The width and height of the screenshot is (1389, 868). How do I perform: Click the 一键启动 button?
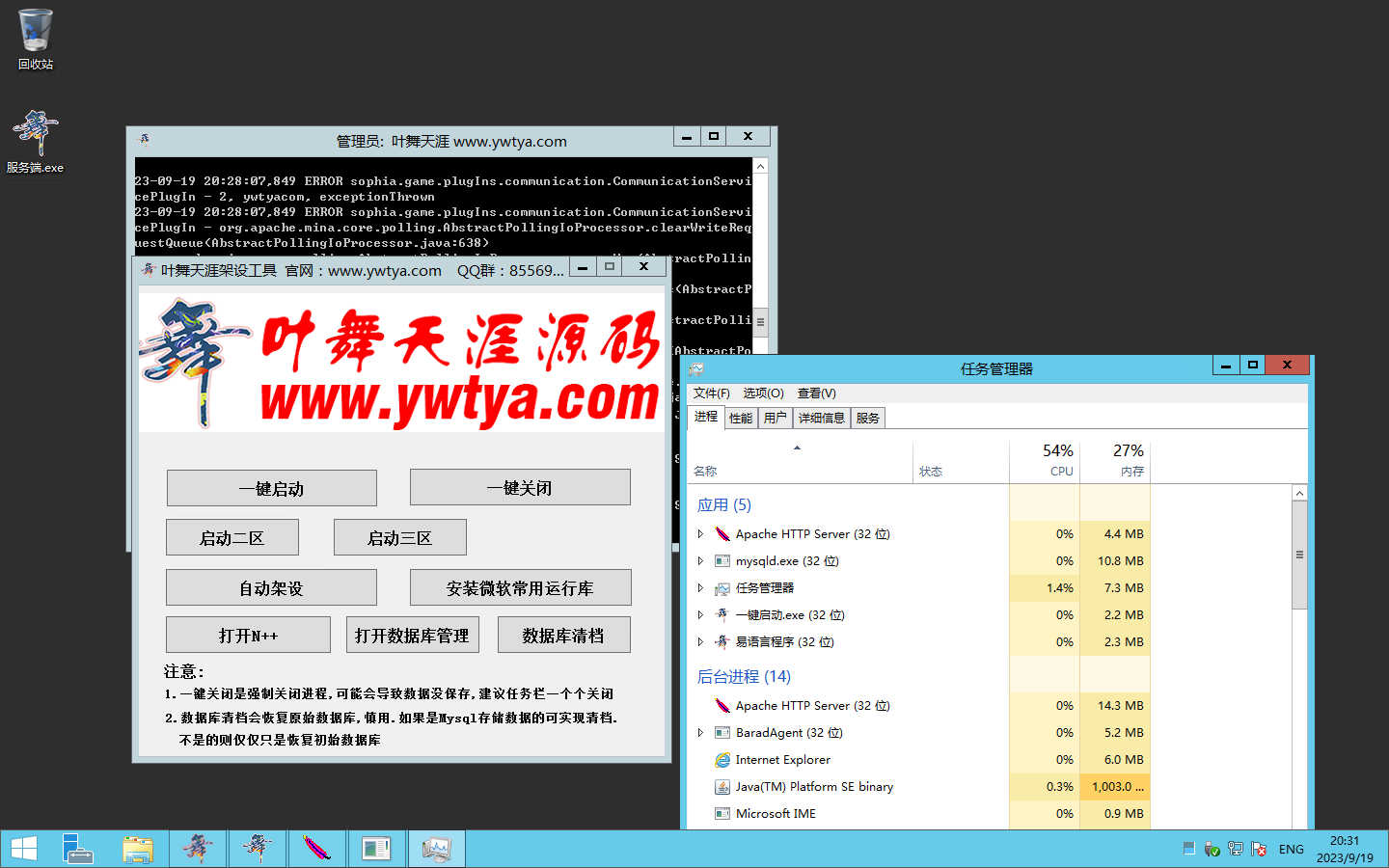pyautogui.click(x=271, y=488)
